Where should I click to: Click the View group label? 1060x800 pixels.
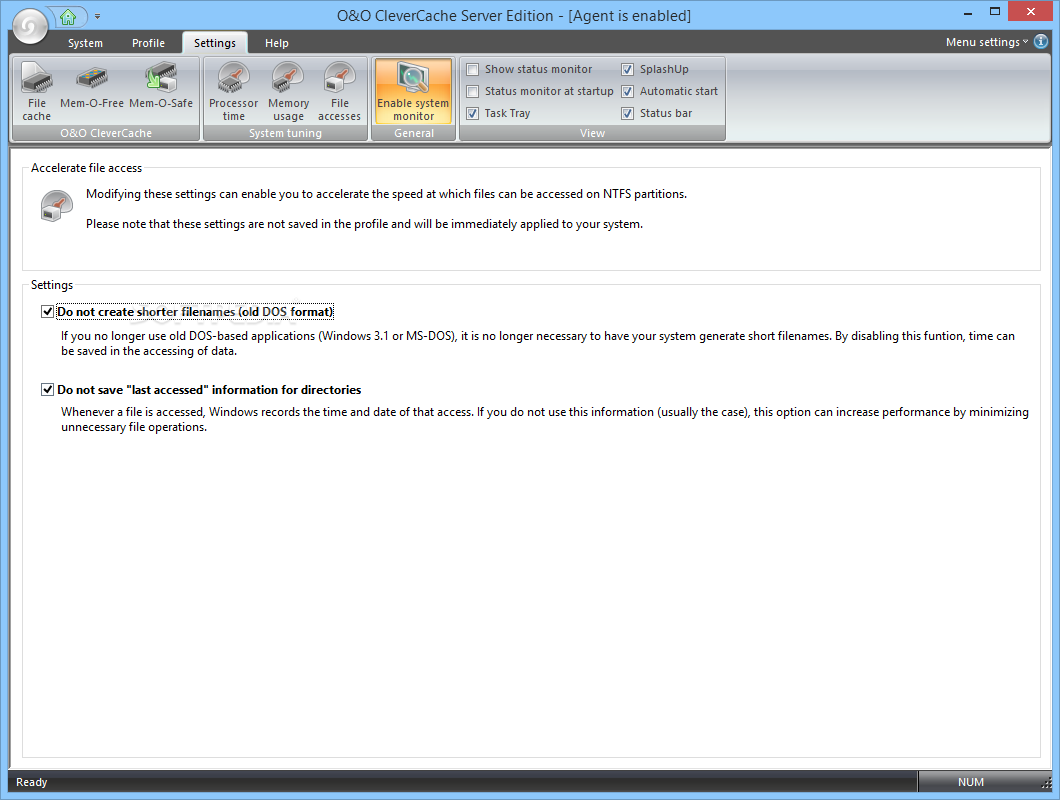[592, 133]
